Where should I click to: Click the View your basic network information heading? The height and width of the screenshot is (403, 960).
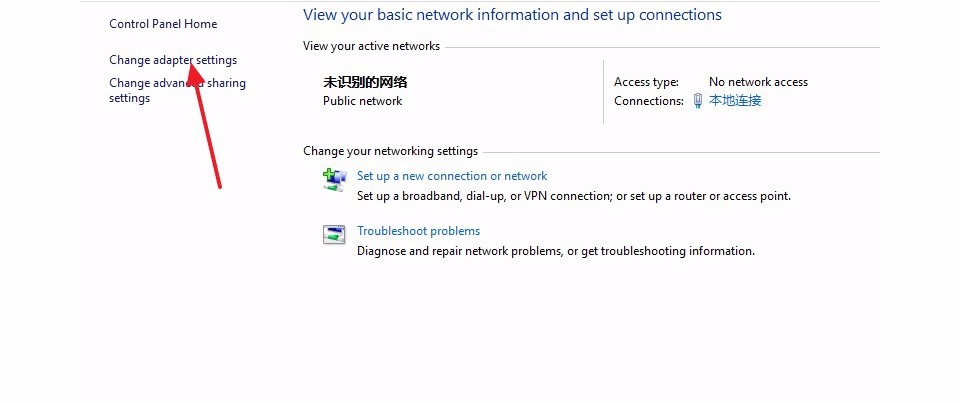[x=512, y=15]
